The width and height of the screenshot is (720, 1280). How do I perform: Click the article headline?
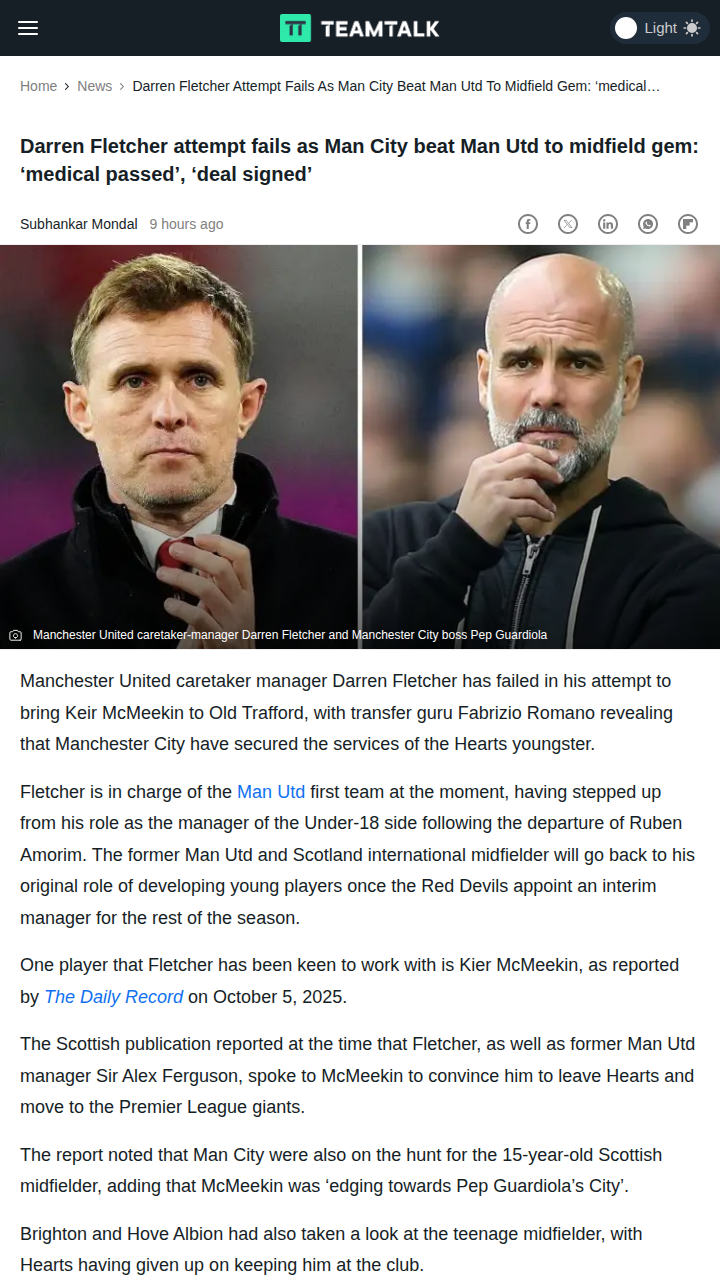[360, 160]
